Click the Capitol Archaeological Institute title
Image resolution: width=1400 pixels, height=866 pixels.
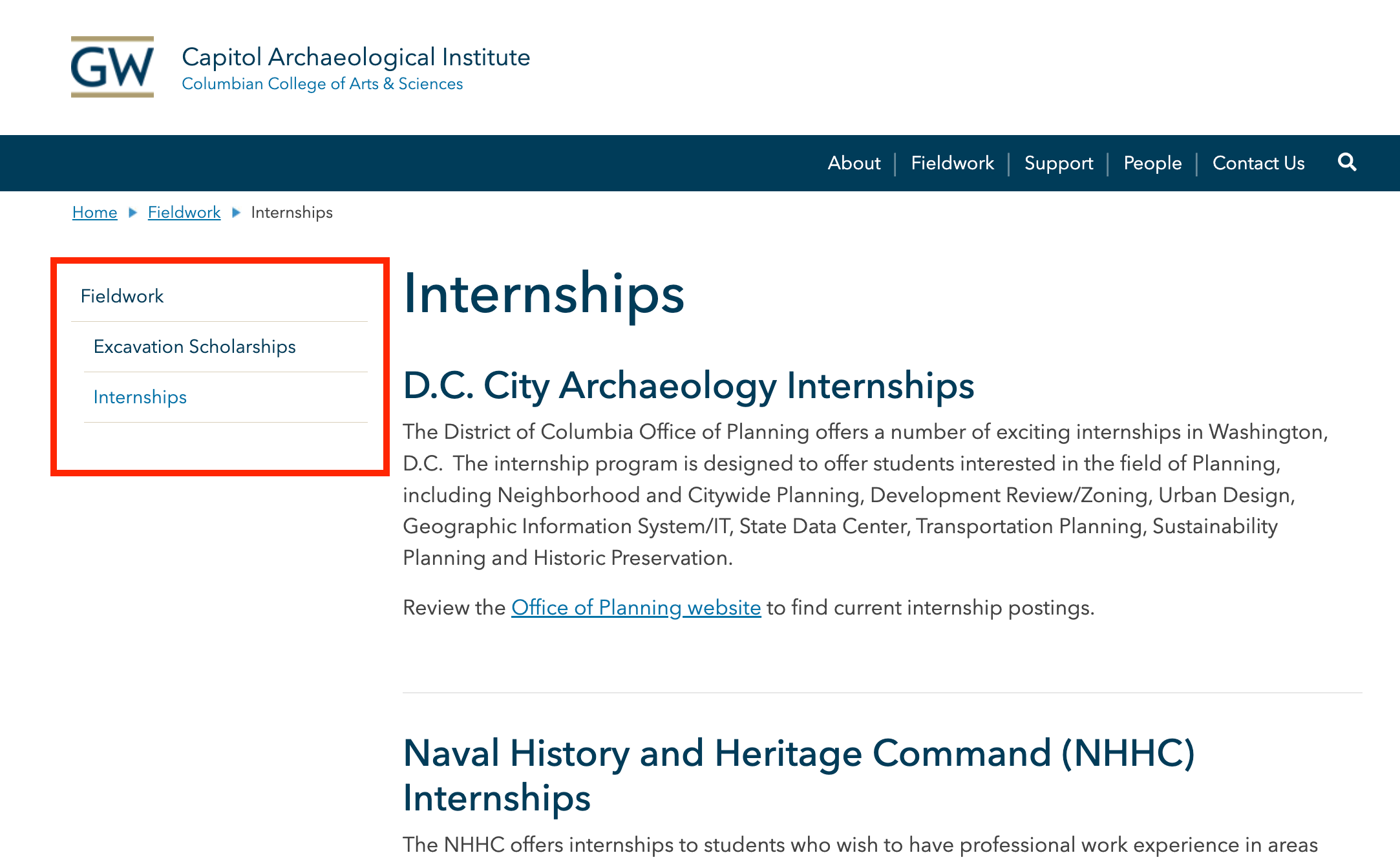[x=356, y=57]
